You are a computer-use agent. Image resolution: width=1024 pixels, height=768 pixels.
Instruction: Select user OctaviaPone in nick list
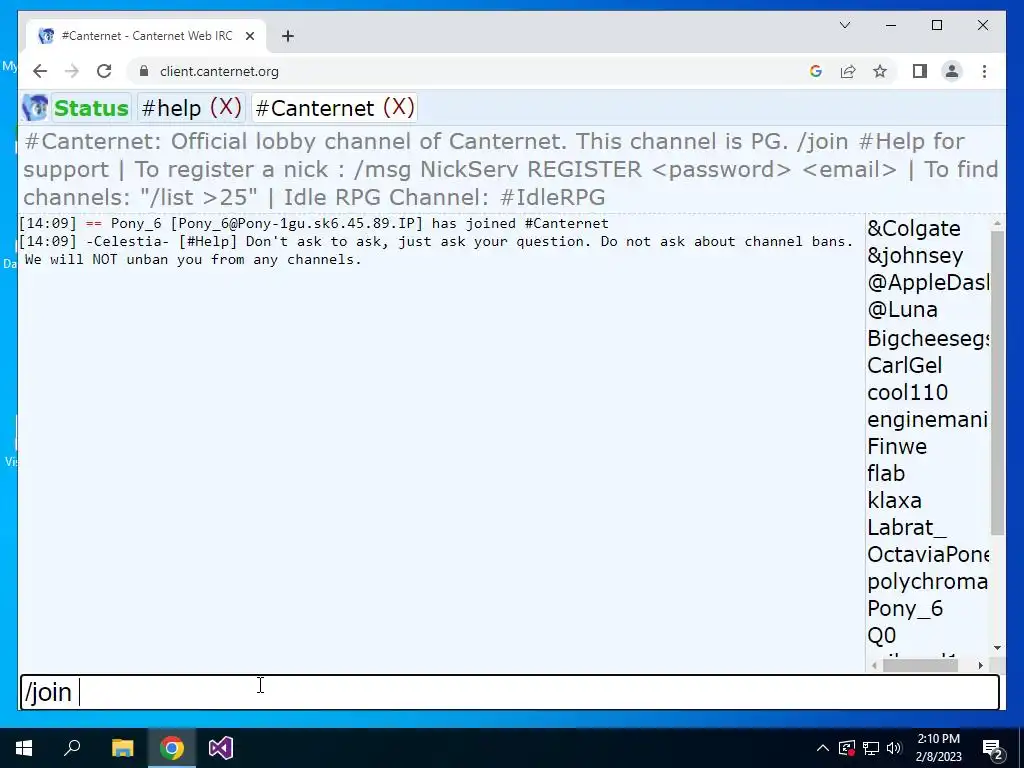[928, 555]
